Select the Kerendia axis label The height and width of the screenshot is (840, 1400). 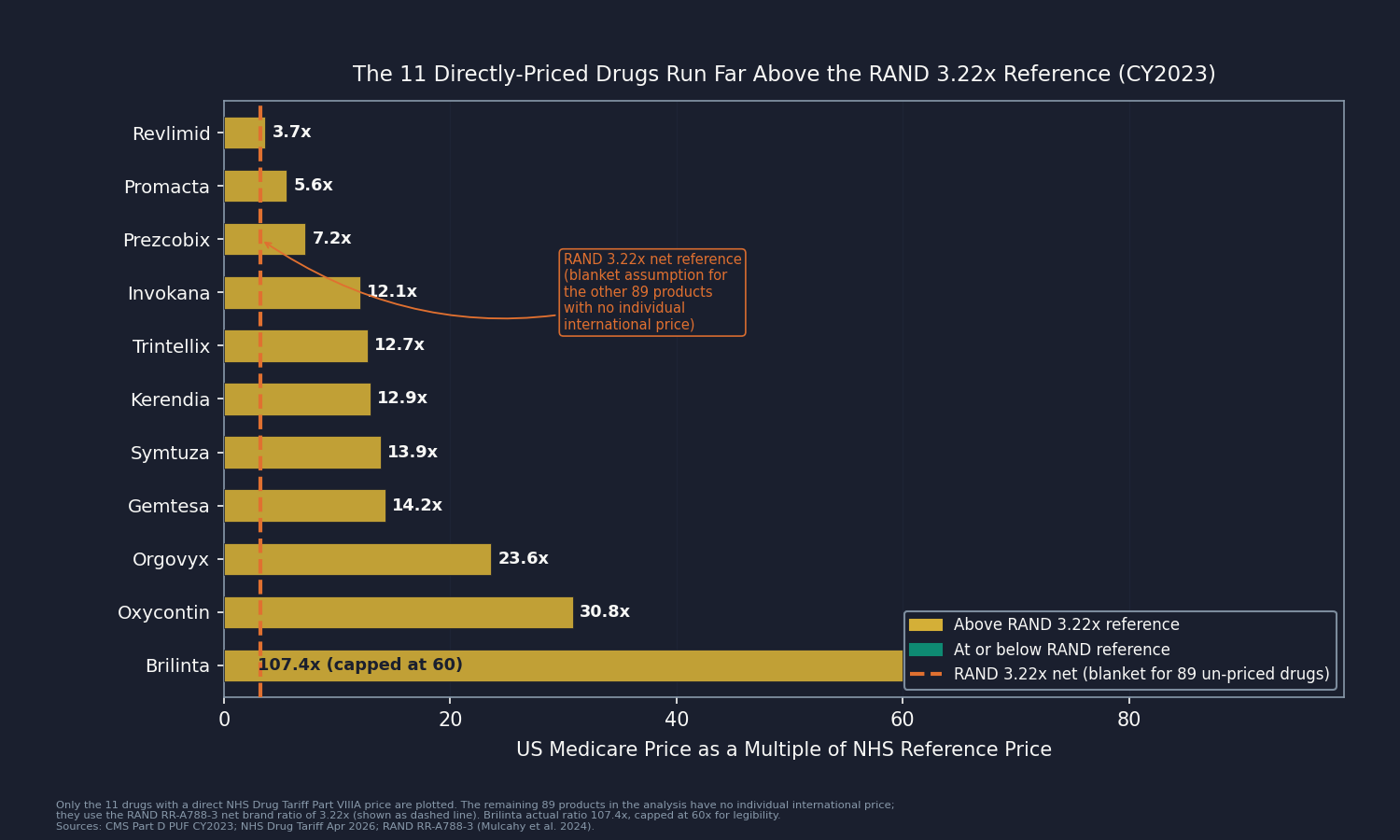tap(170, 399)
